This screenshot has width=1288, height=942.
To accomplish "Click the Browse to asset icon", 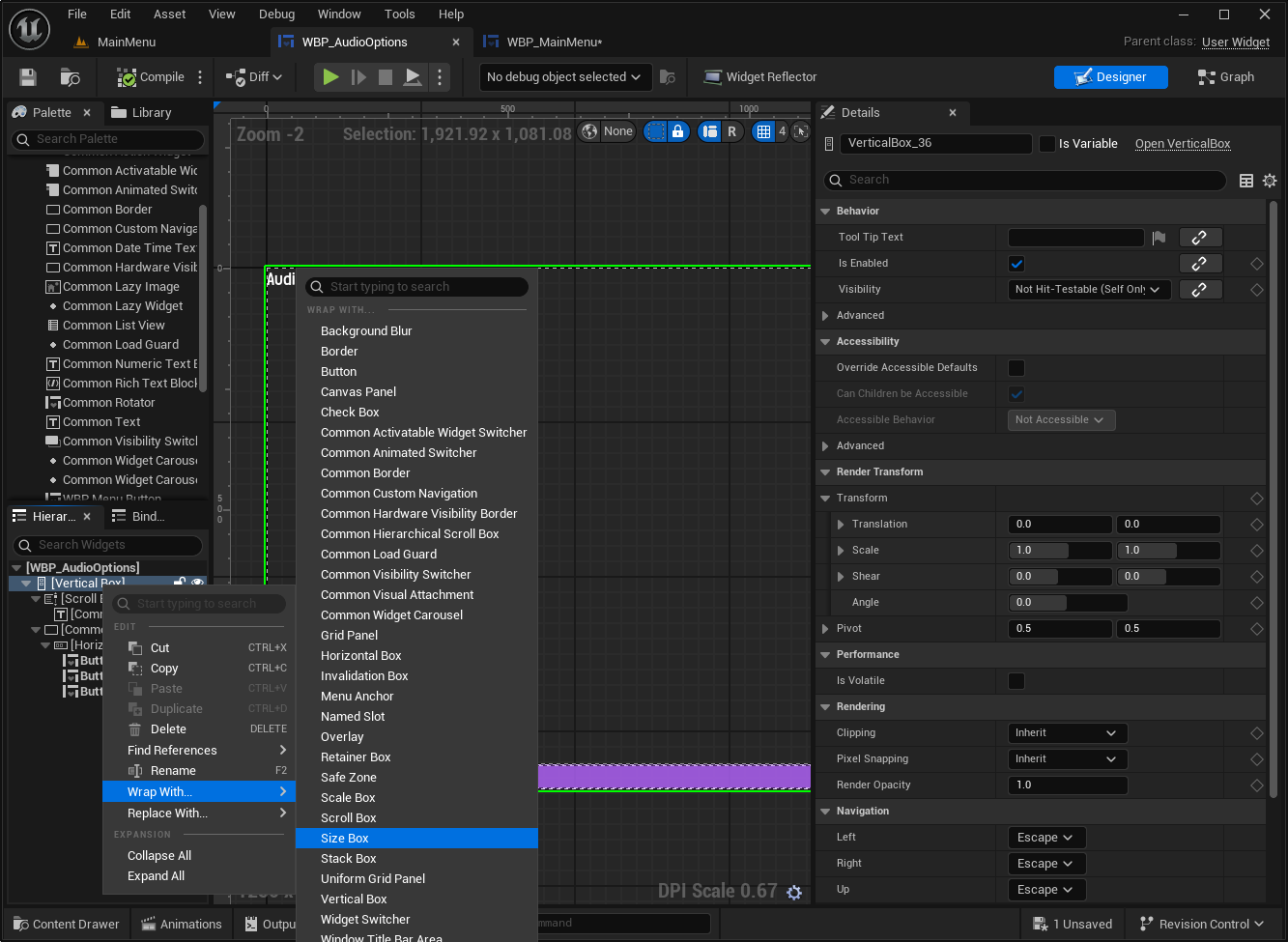I will pyautogui.click(x=70, y=77).
